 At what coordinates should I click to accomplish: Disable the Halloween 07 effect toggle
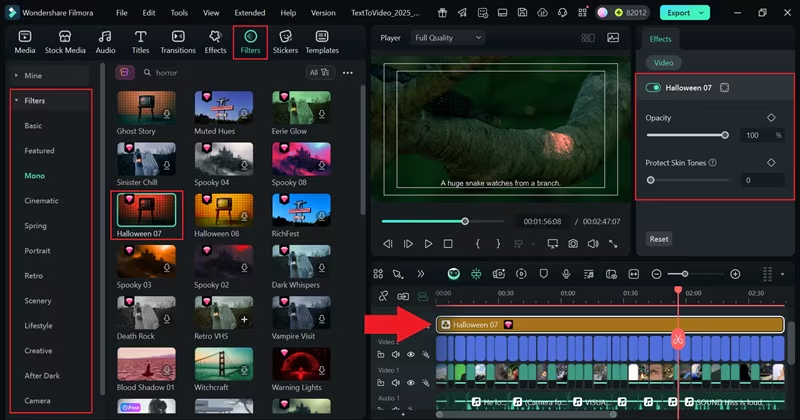point(653,88)
